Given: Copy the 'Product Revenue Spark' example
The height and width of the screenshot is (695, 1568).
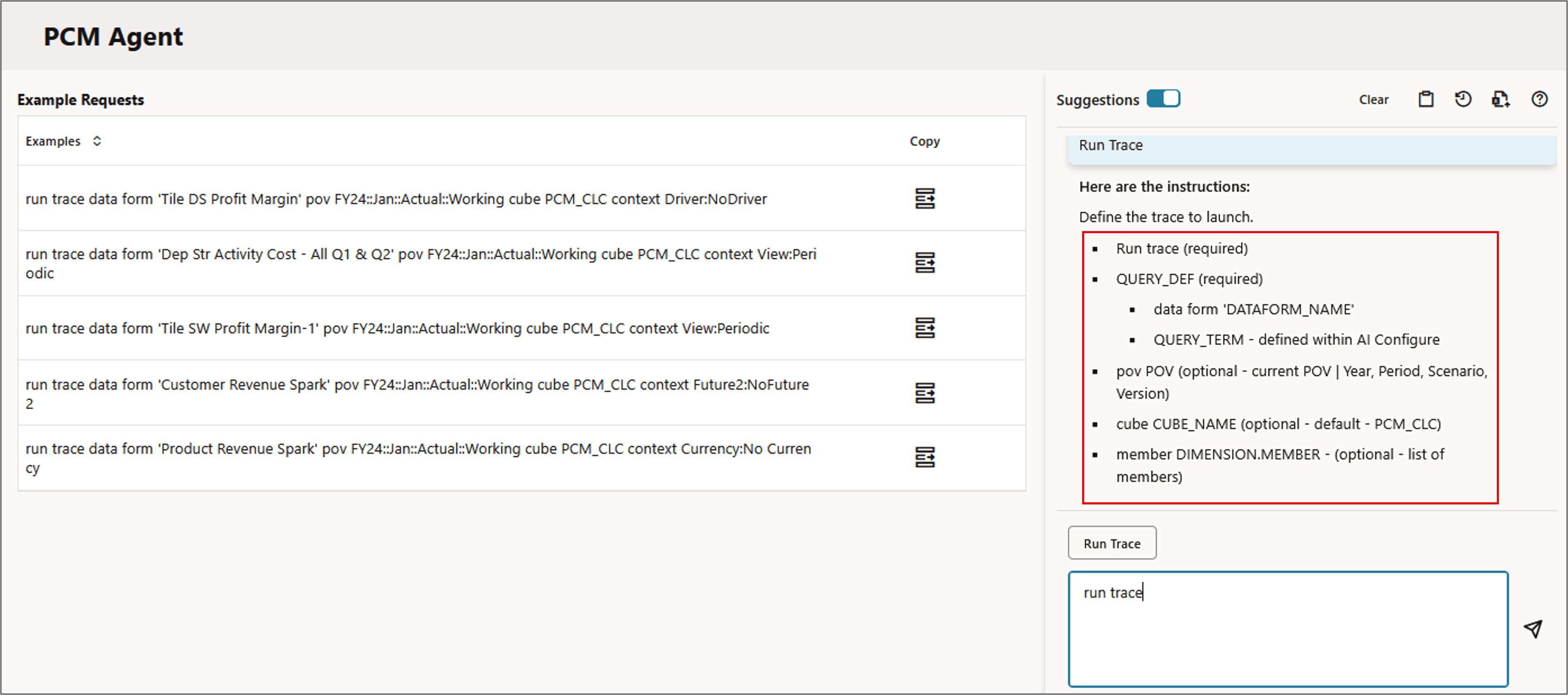Looking at the screenshot, I should [925, 457].
